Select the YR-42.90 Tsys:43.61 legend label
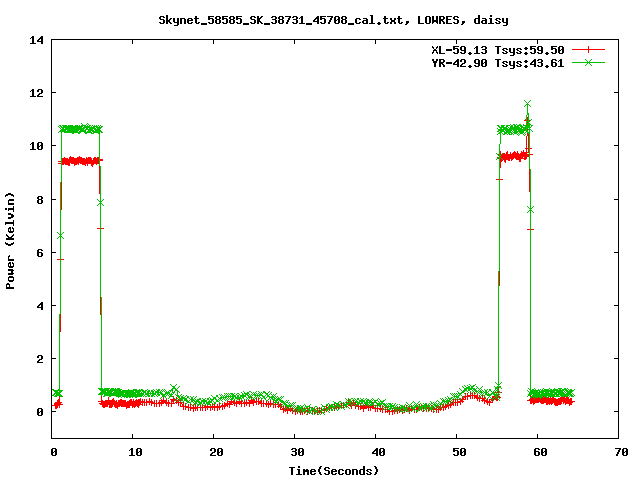Screen dimensions: 640x480 click(x=498, y=63)
